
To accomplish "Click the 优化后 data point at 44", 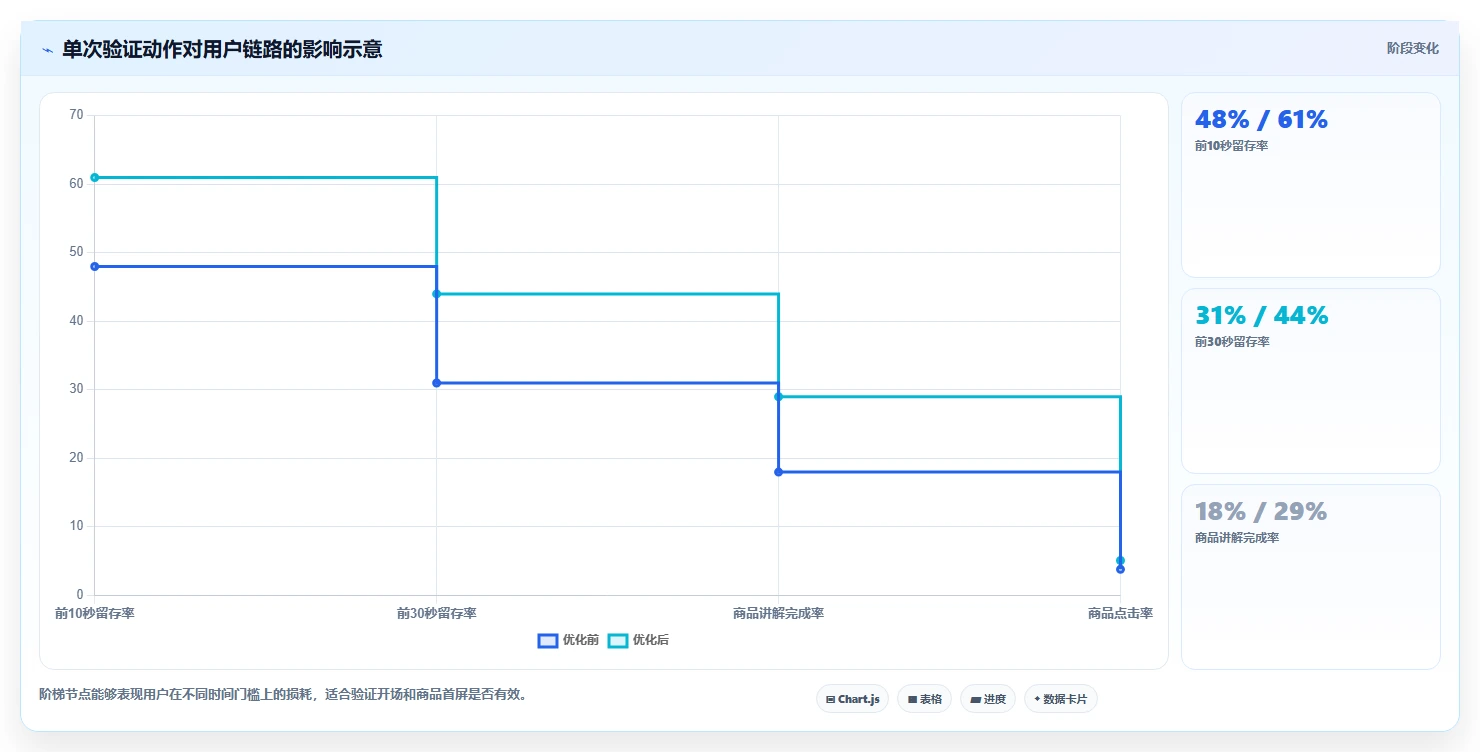I will (437, 294).
